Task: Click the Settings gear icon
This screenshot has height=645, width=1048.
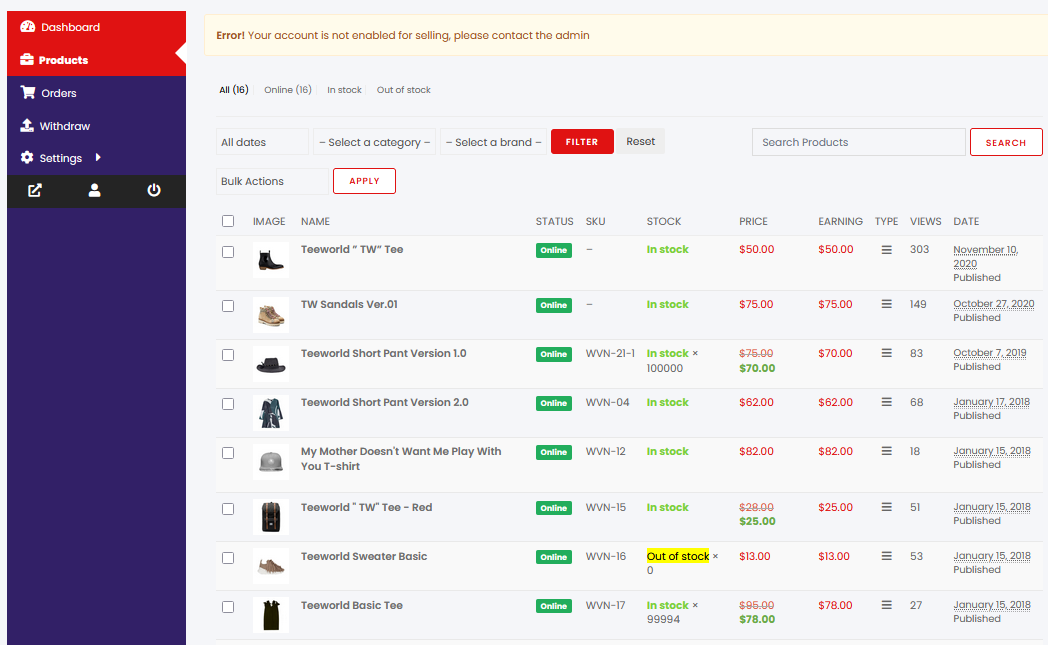Action: click(x=27, y=158)
